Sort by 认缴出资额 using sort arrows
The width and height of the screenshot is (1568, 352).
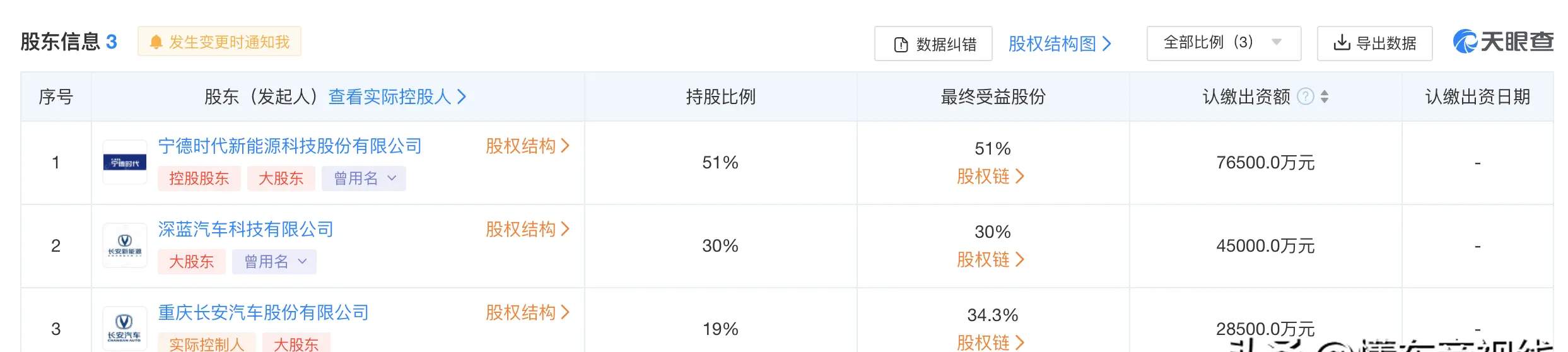(1325, 97)
